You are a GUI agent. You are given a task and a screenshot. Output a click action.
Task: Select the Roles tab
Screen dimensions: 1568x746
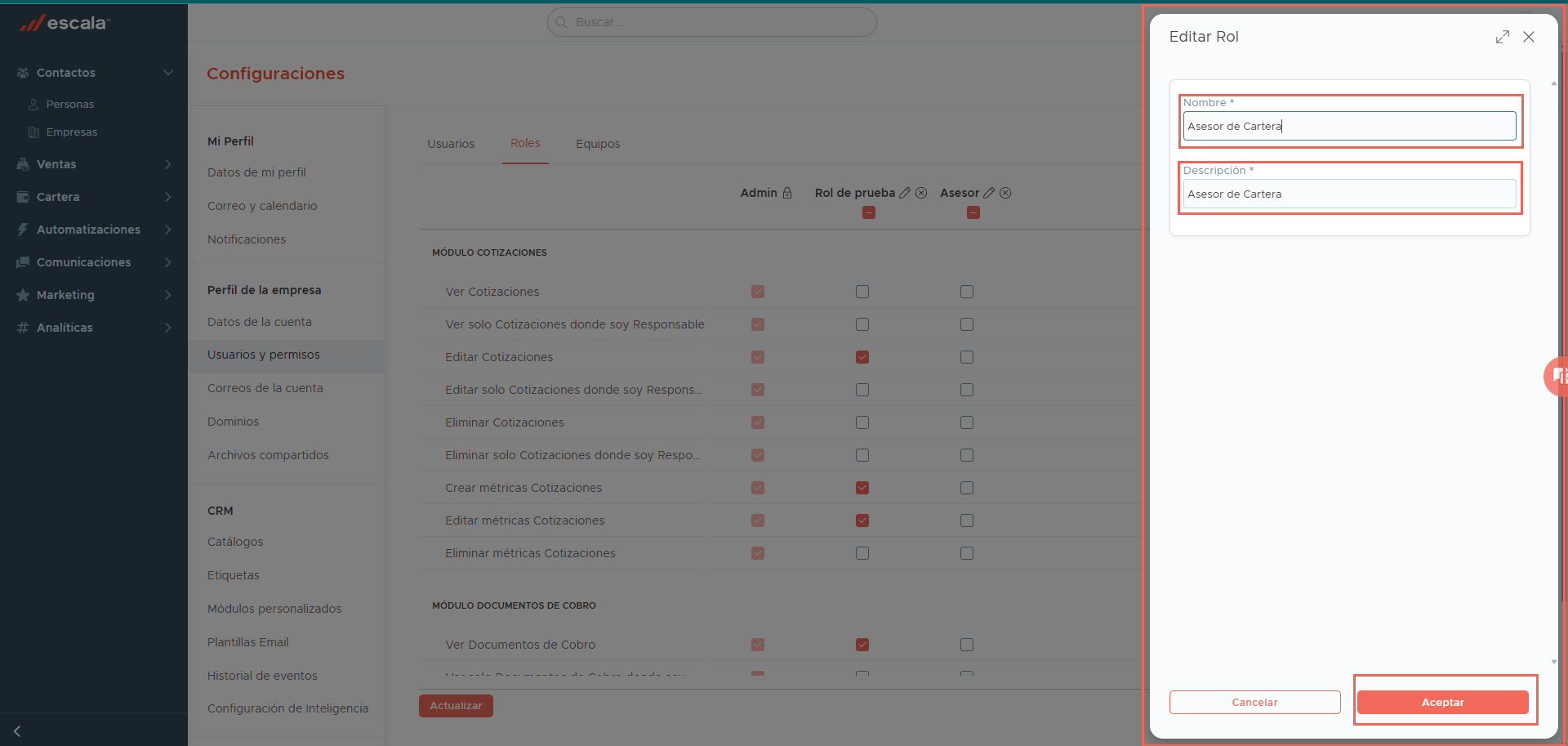pos(525,143)
